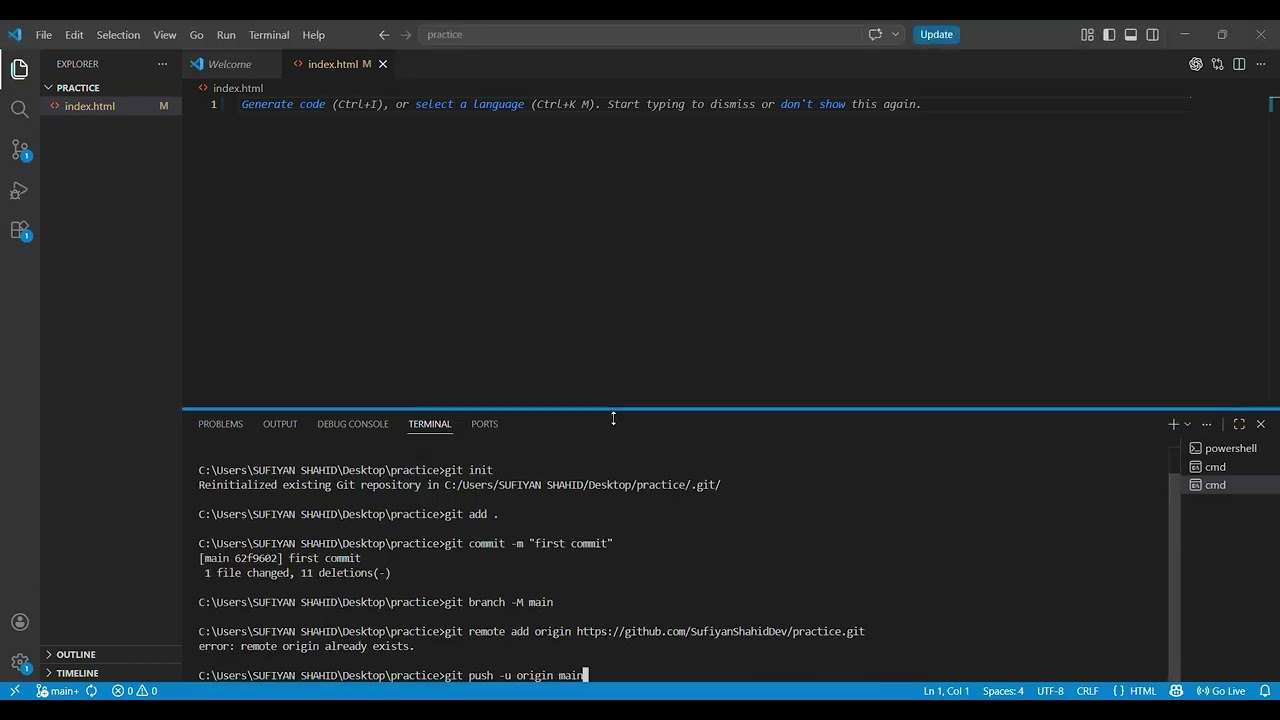
Task: Open Source Control view in activity bar
Action: click(x=20, y=150)
